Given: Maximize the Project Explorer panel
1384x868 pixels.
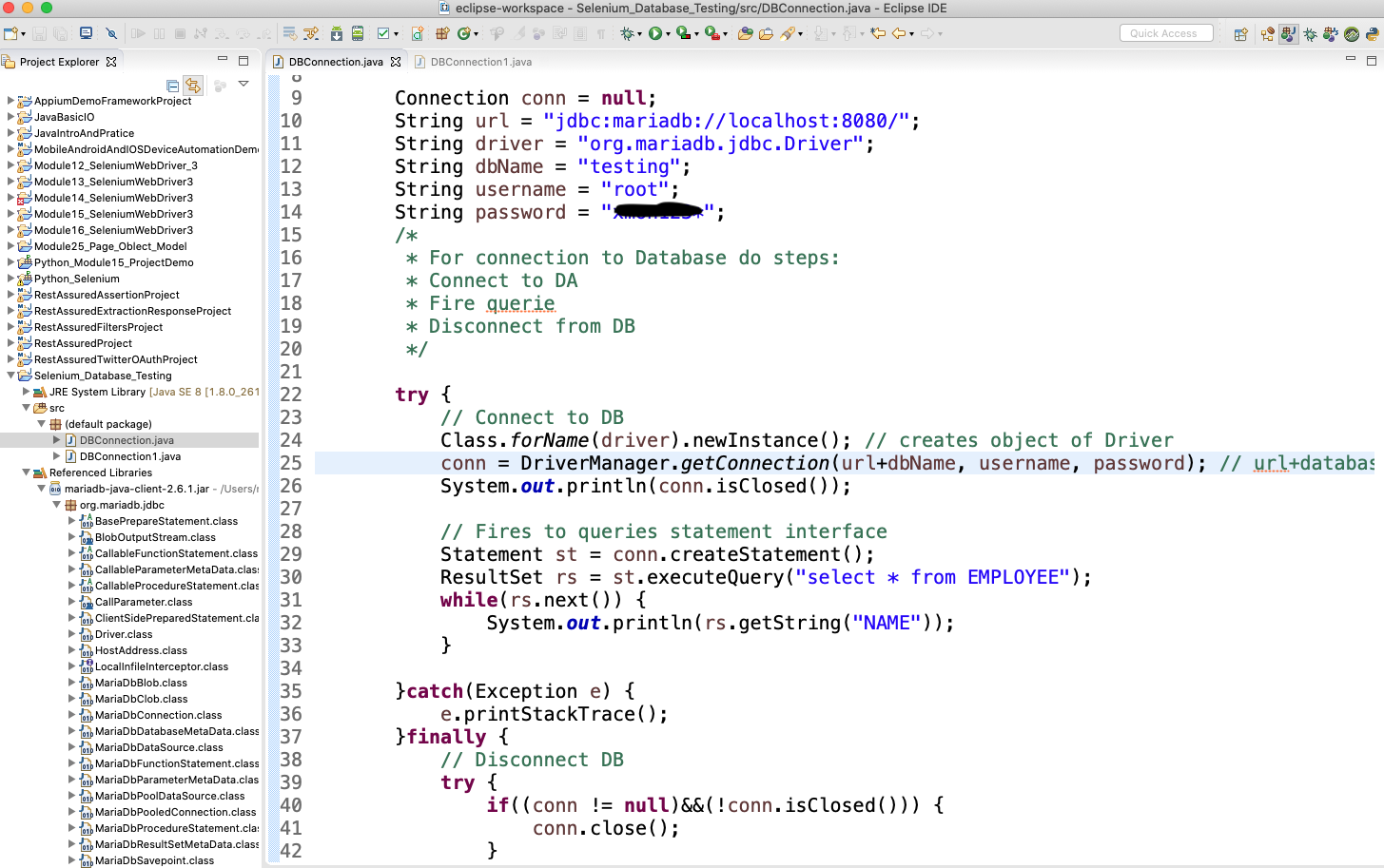Looking at the screenshot, I should coord(244,60).
